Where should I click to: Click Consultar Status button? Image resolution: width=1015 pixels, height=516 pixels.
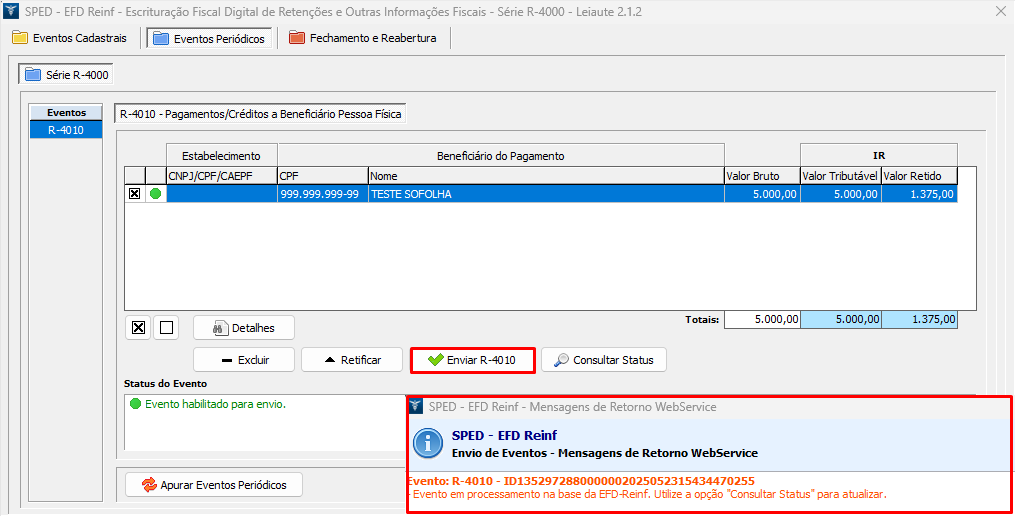[x=603, y=360]
